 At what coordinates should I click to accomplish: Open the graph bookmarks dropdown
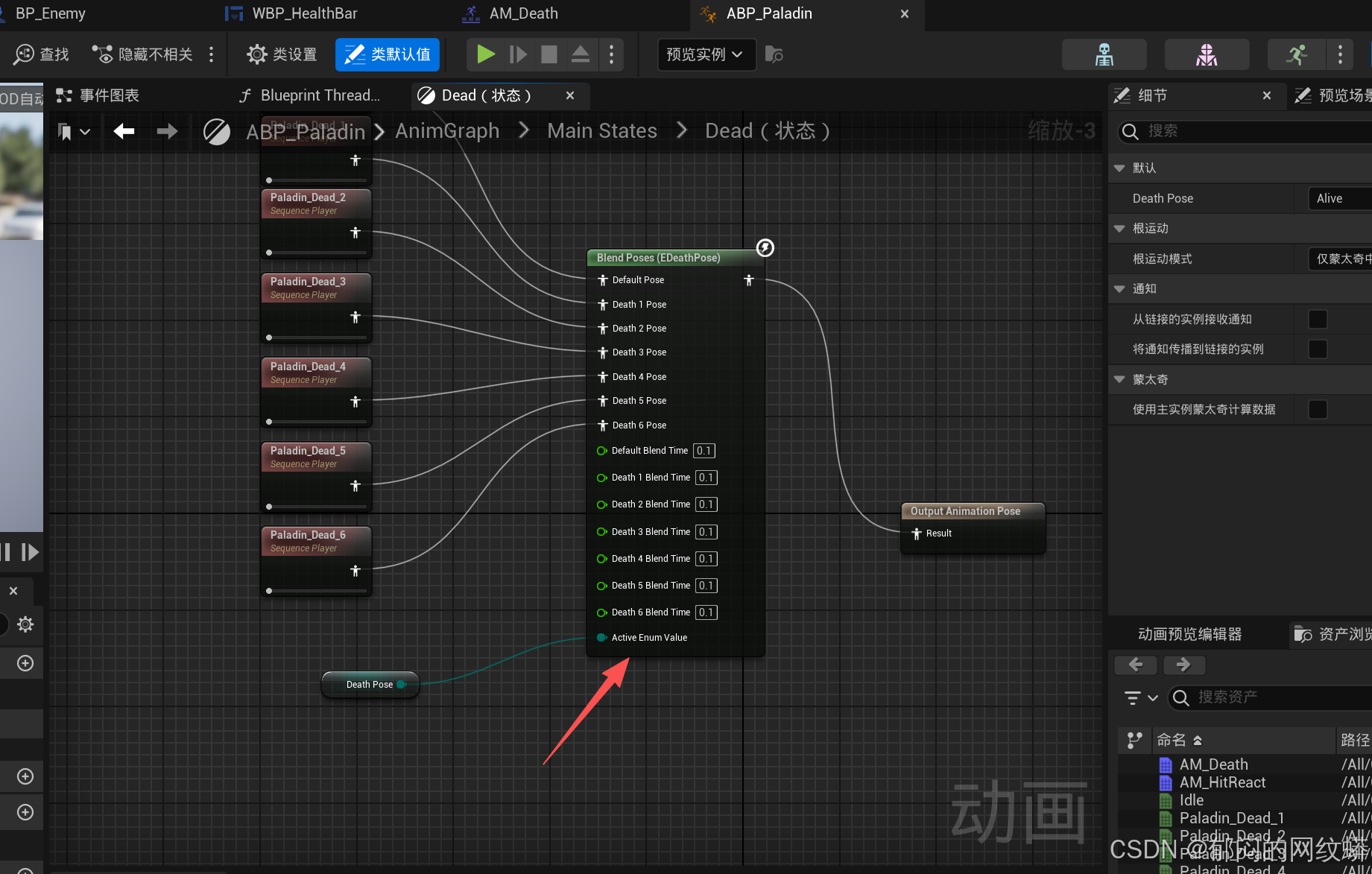click(75, 132)
